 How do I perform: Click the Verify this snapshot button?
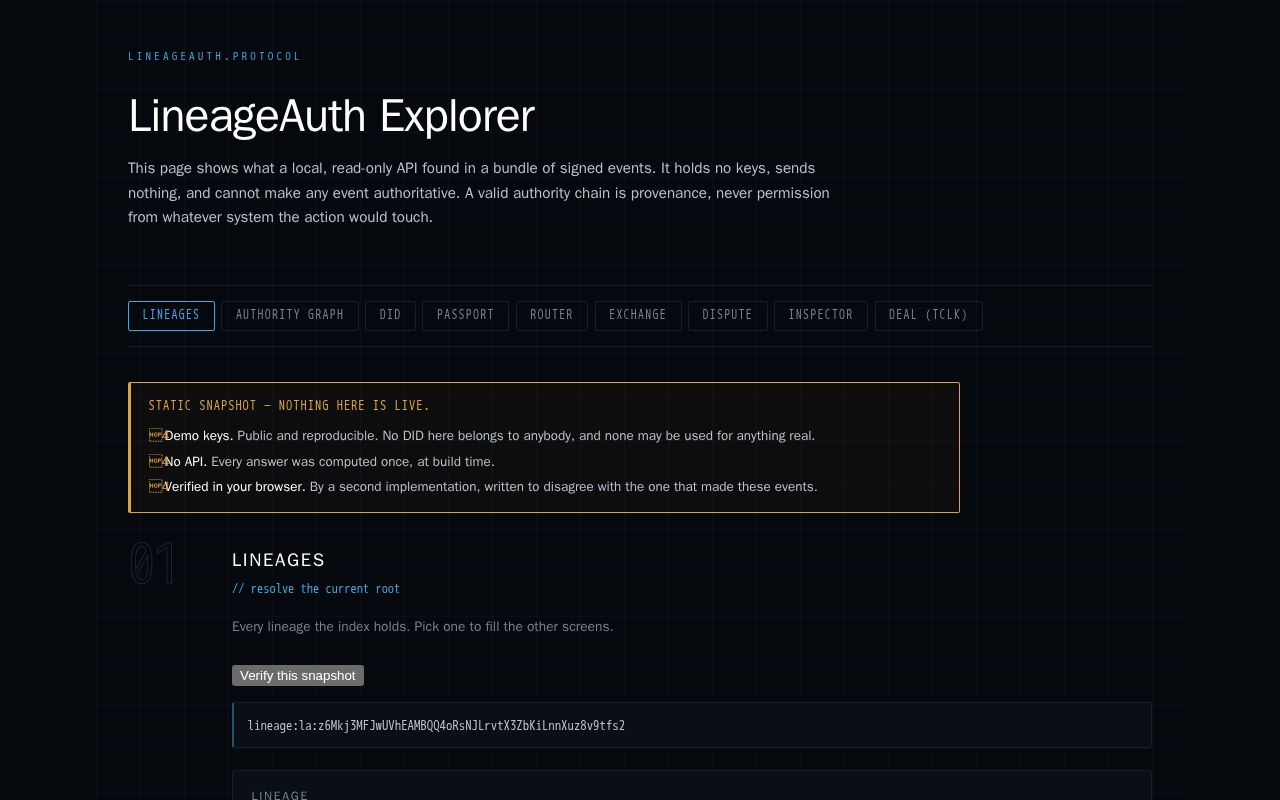[298, 676]
